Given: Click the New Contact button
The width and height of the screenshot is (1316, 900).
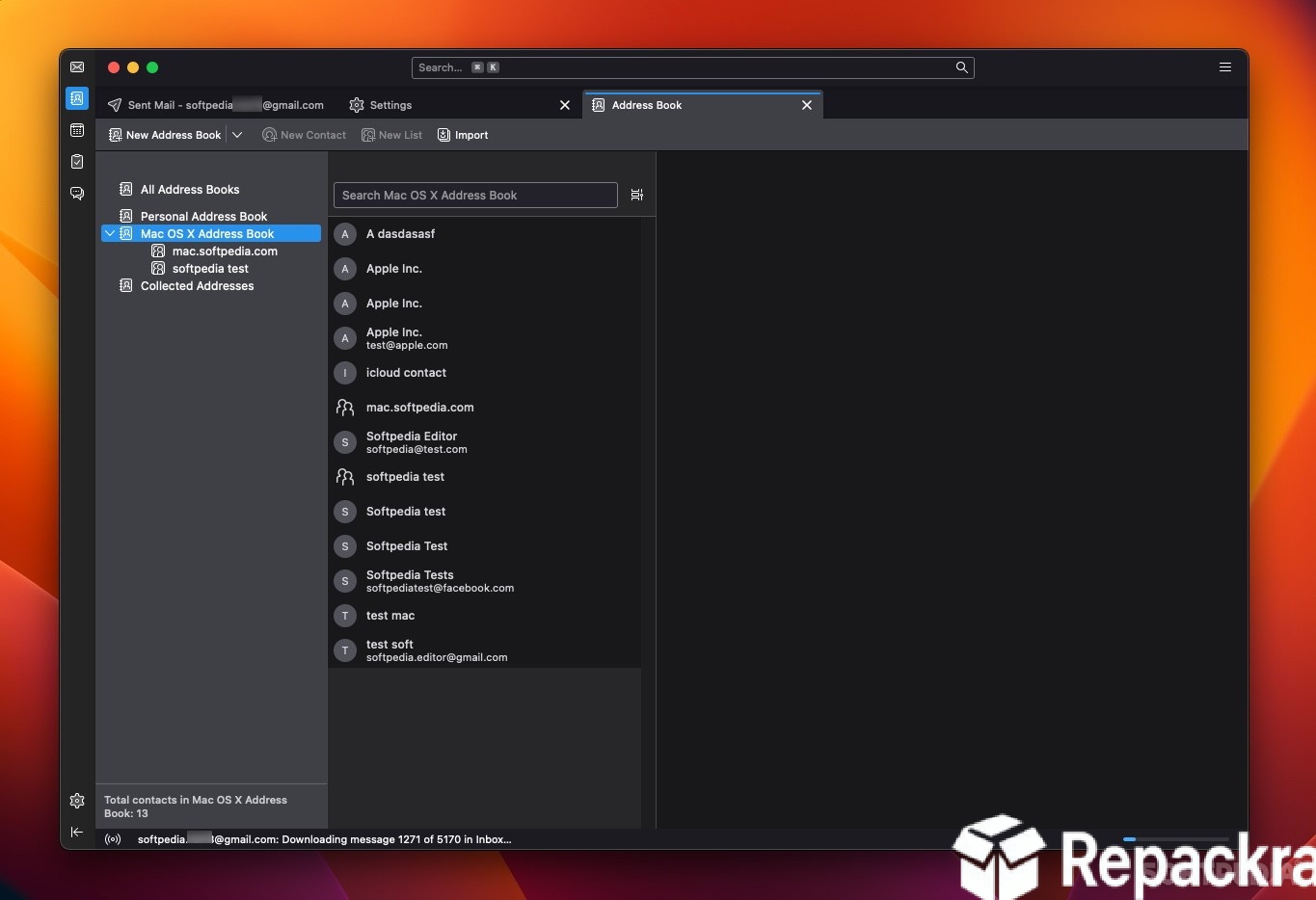Looking at the screenshot, I should 305,135.
